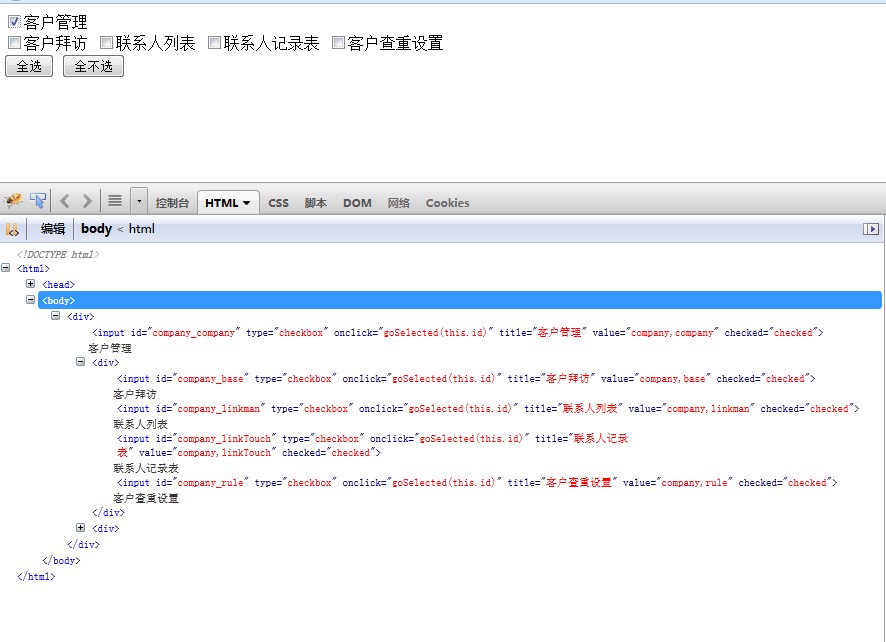Click the break-on-mutation icon beside 编辑
This screenshot has height=642, width=886.
pos(13,229)
